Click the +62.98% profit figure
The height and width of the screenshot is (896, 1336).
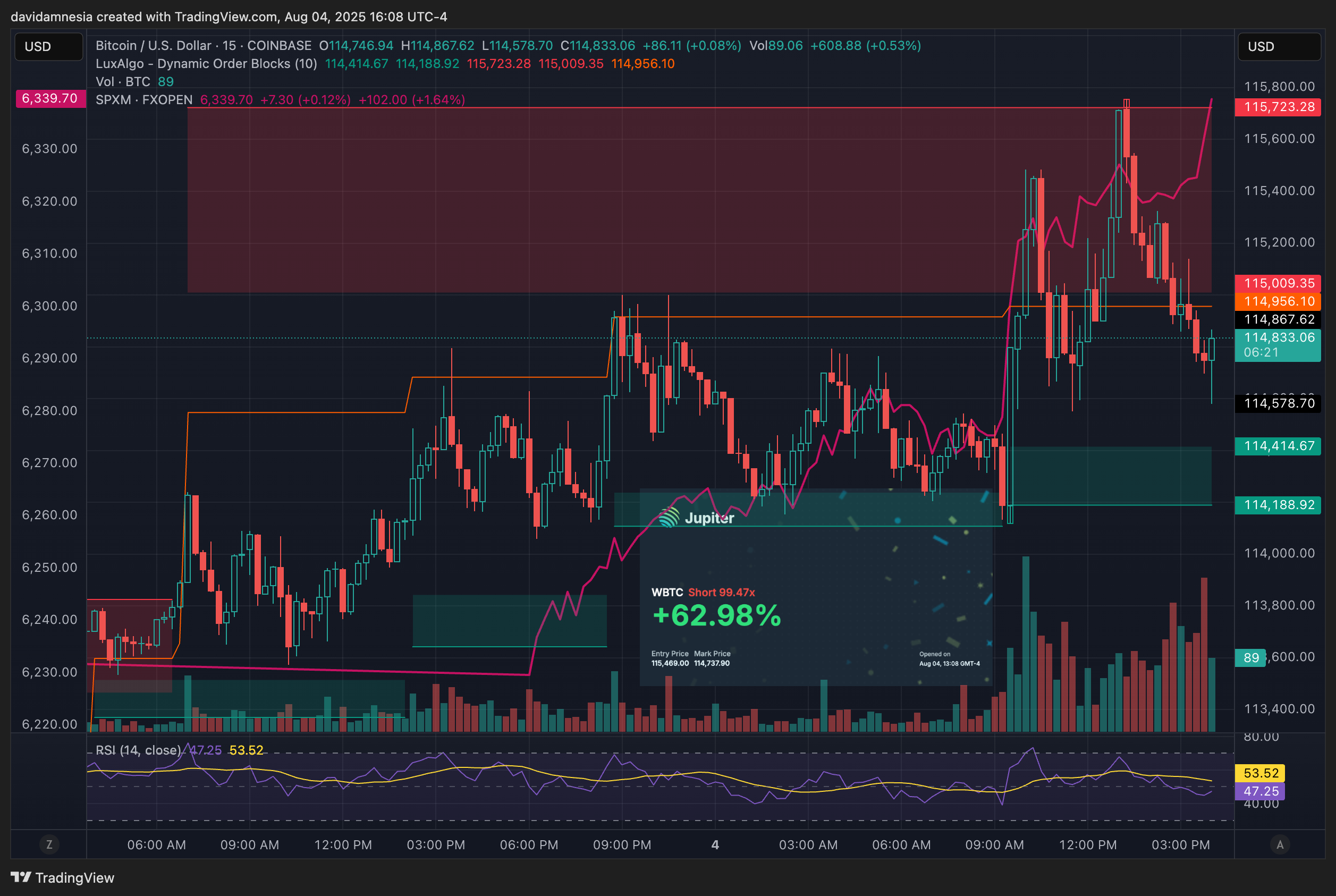(716, 615)
